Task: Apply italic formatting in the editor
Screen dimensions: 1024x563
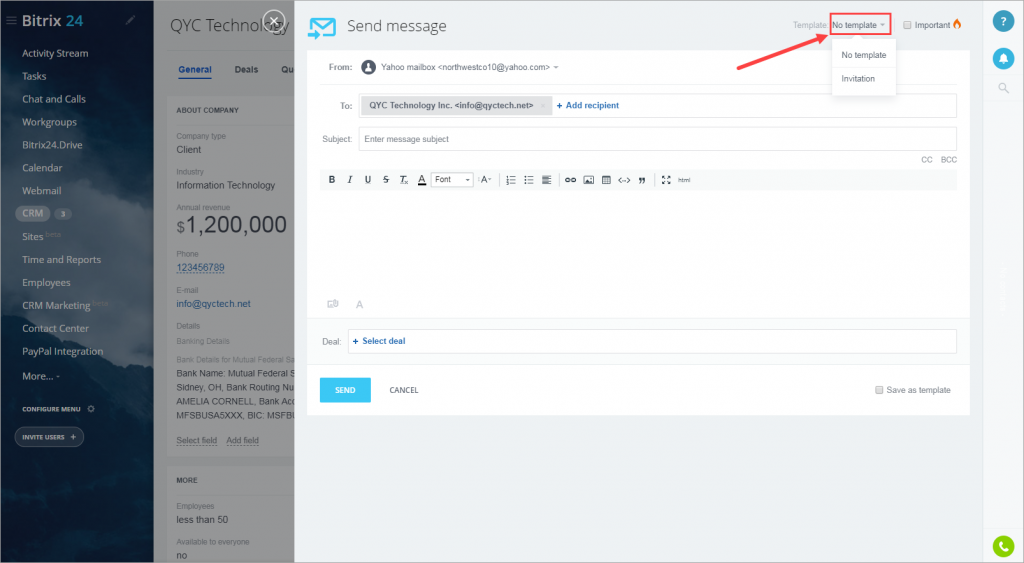Action: point(349,180)
